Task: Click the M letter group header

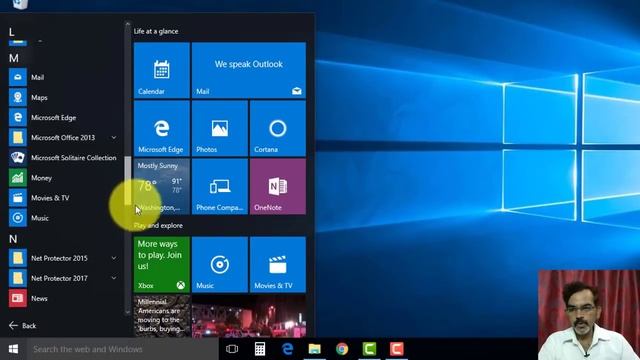Action: pyautogui.click(x=13, y=58)
